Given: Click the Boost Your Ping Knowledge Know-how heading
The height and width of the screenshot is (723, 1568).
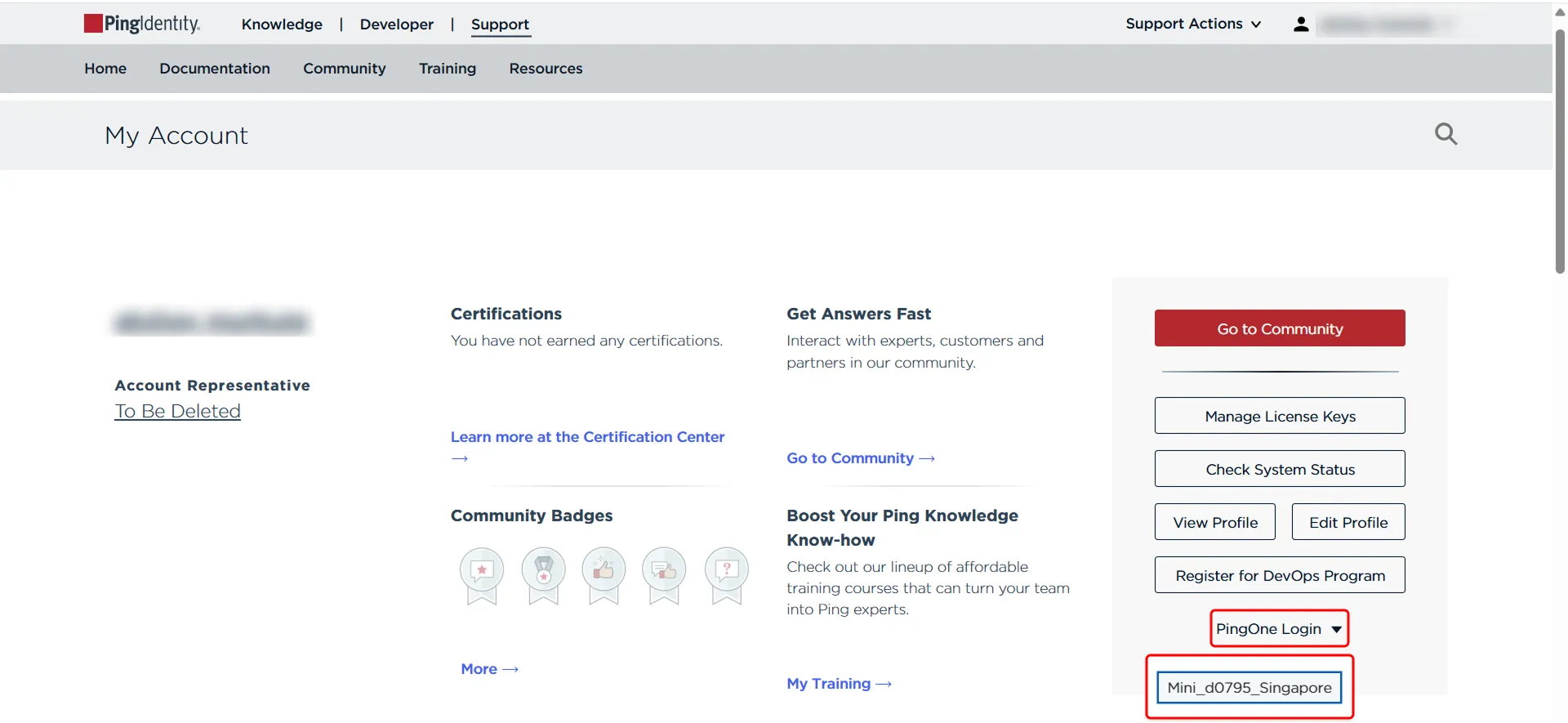Looking at the screenshot, I should [x=902, y=528].
